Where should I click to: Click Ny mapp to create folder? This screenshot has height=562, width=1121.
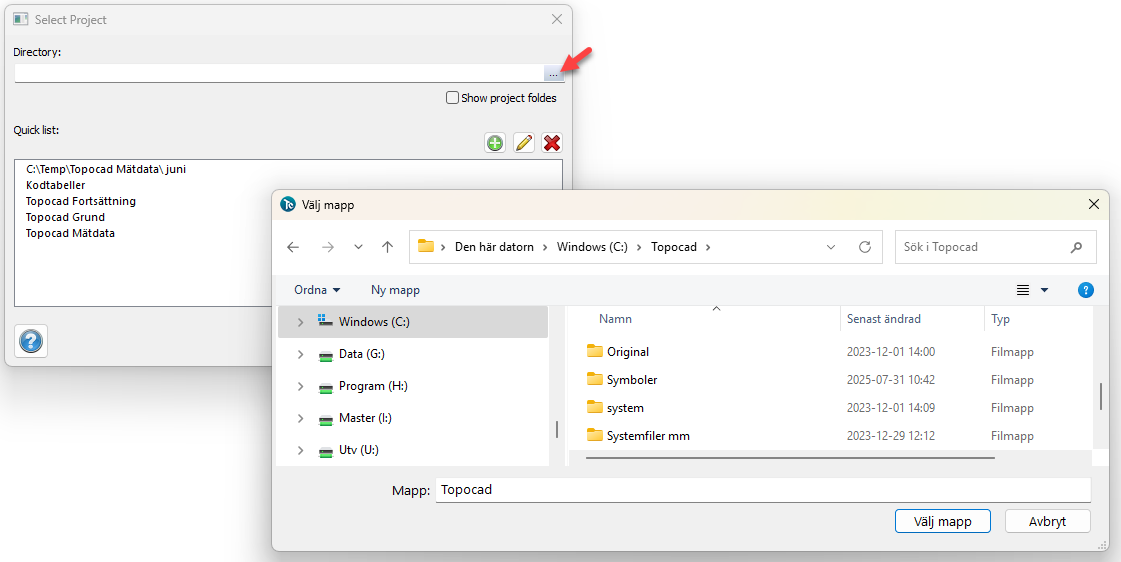click(395, 290)
